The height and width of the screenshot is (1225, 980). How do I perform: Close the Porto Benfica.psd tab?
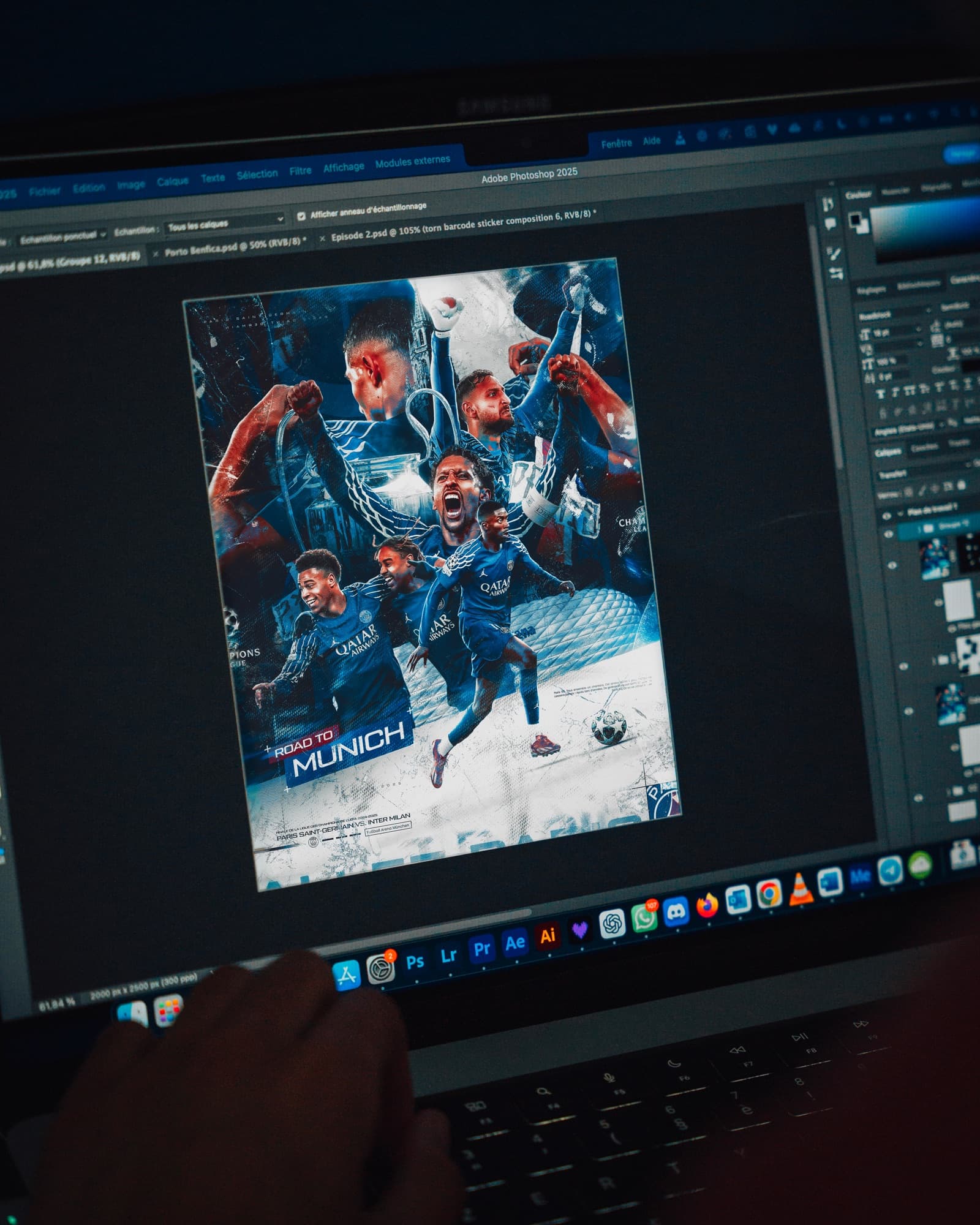(x=155, y=253)
